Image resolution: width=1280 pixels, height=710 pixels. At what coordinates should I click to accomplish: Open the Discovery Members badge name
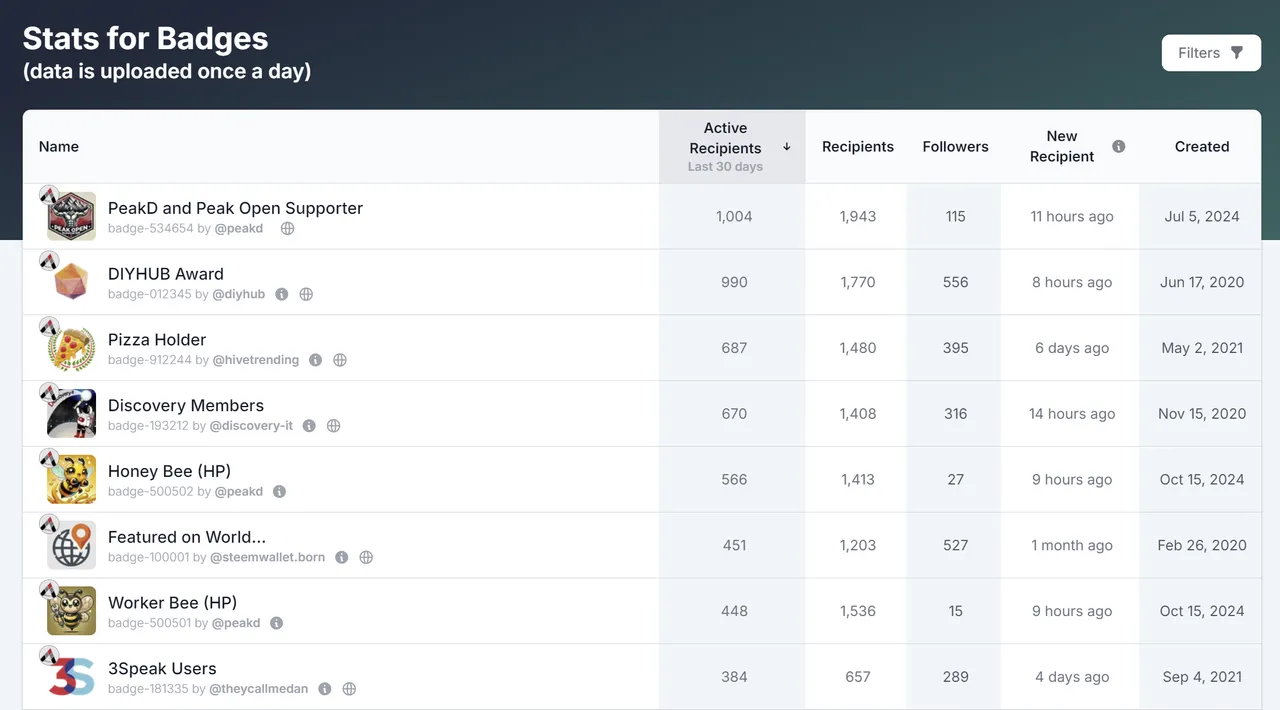186,406
